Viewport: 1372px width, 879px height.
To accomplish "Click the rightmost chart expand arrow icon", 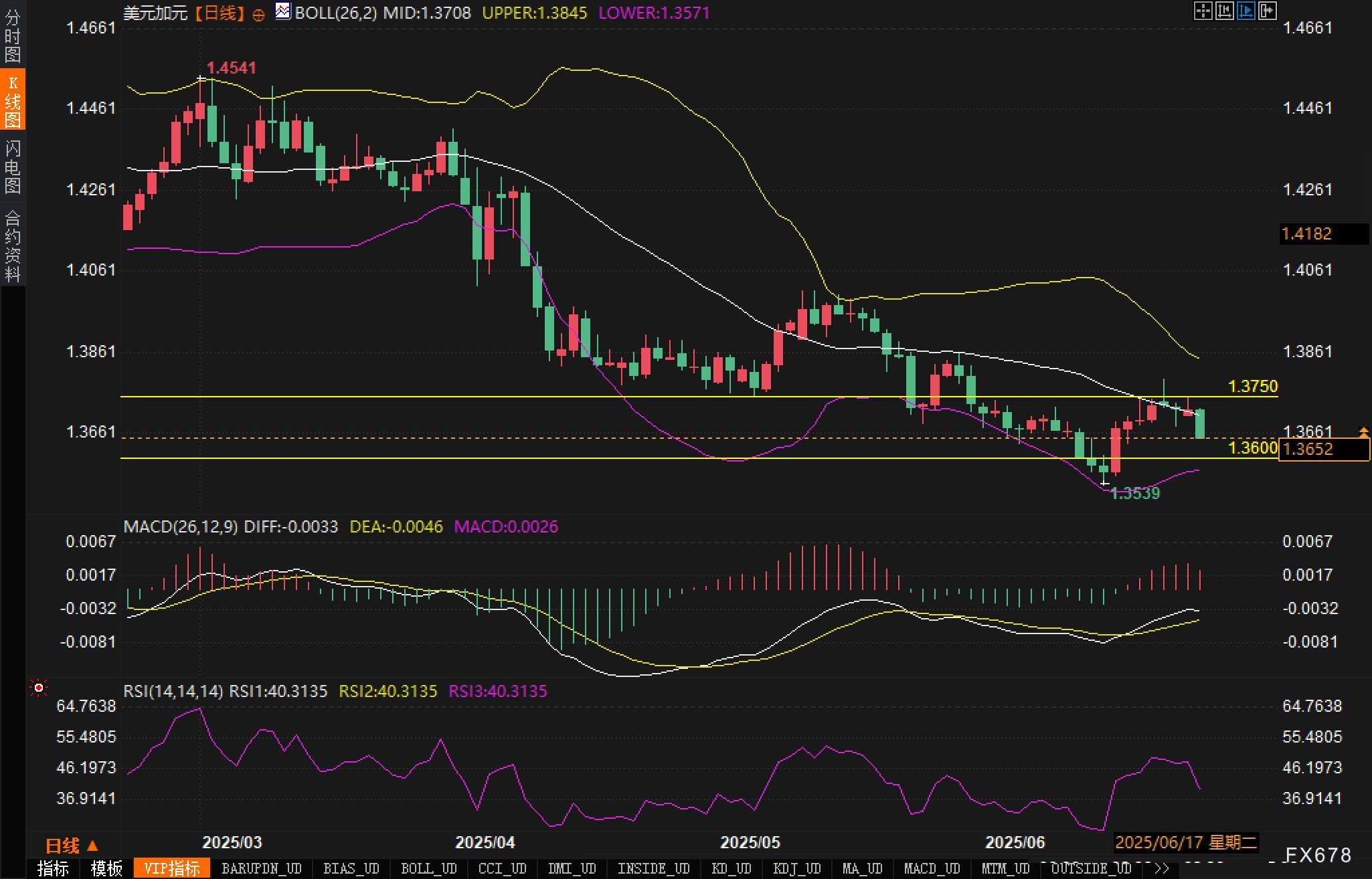I will pos(1267,11).
